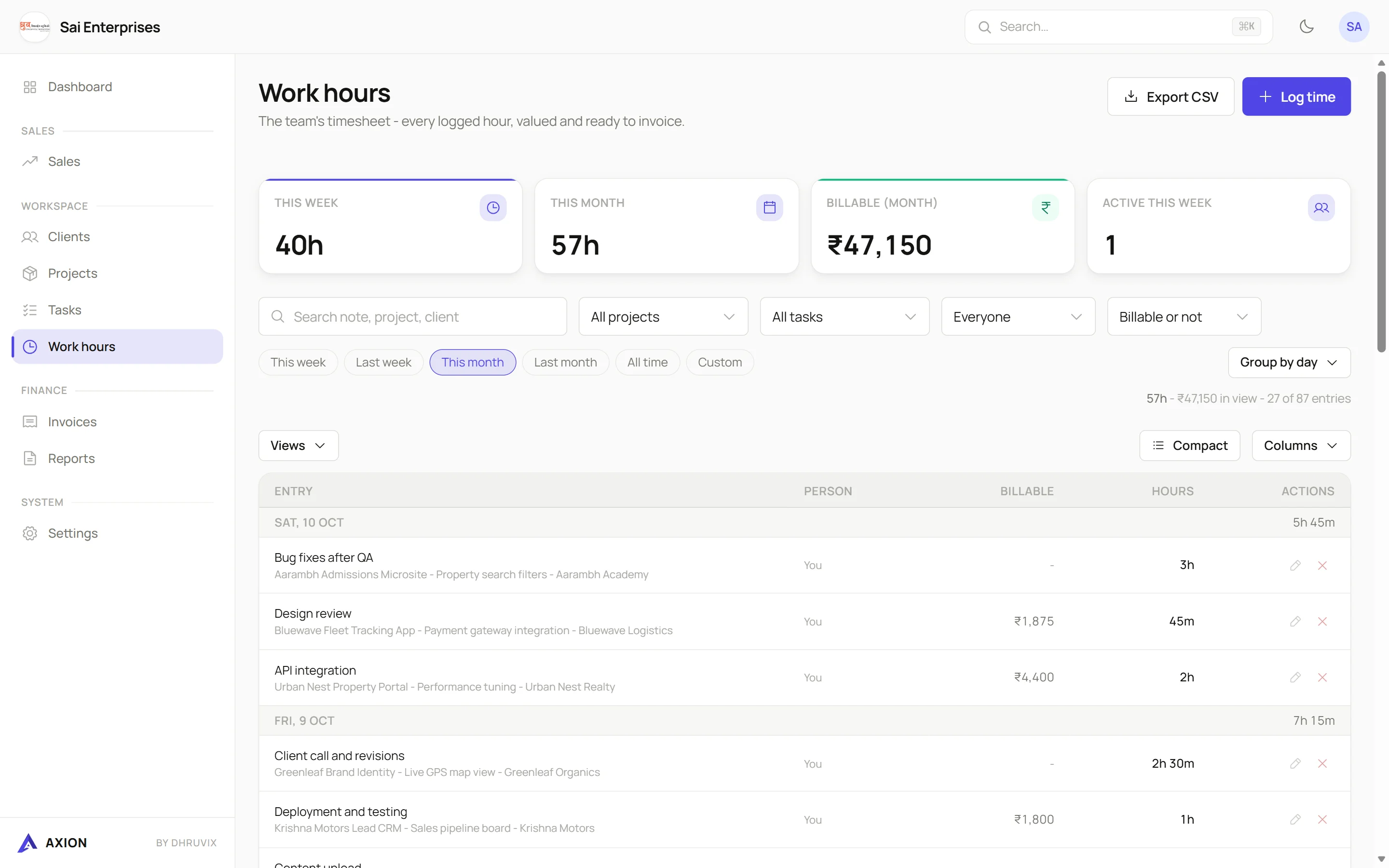Click the Log time button
This screenshot has width=1389, height=868.
click(x=1296, y=96)
